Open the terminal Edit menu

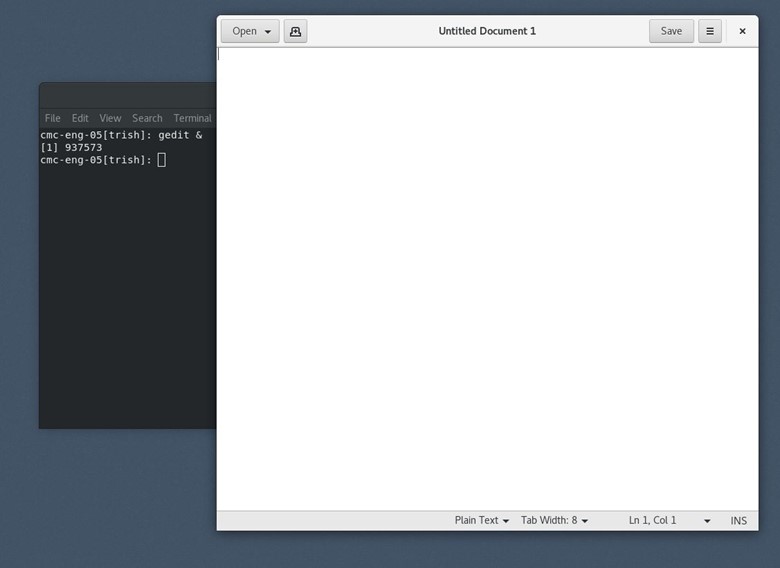pyautogui.click(x=80, y=118)
